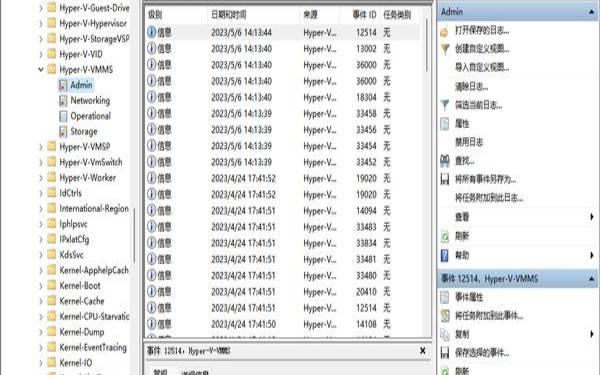Choose 禁用日志 action

click(x=469, y=142)
